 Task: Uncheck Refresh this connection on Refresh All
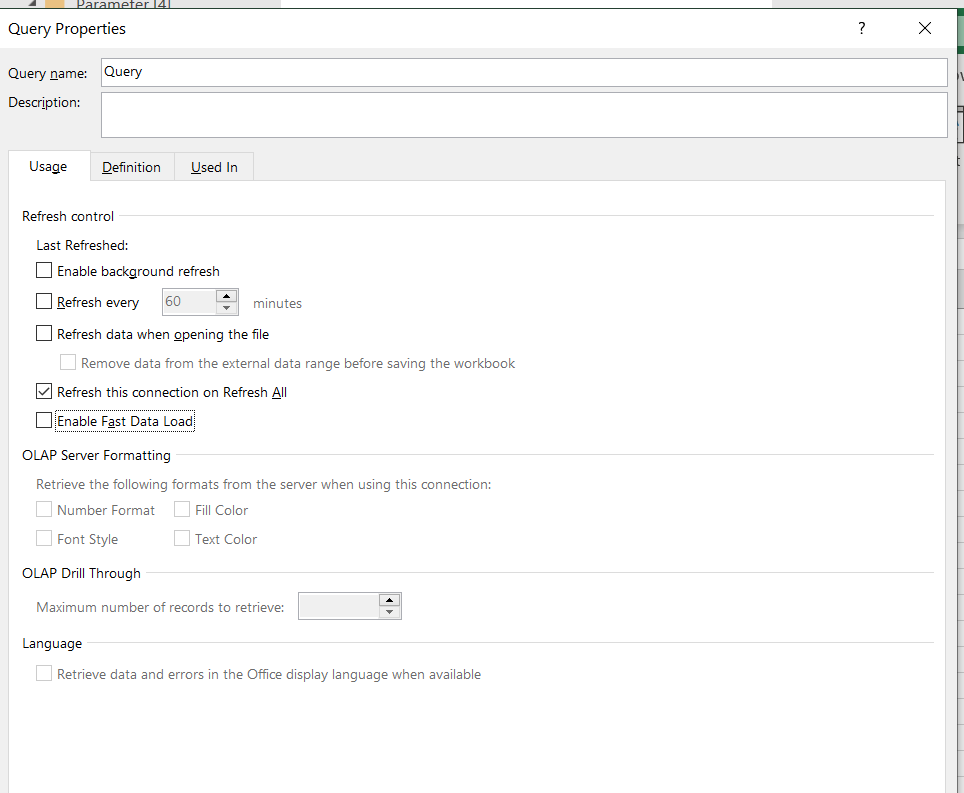[44, 392]
